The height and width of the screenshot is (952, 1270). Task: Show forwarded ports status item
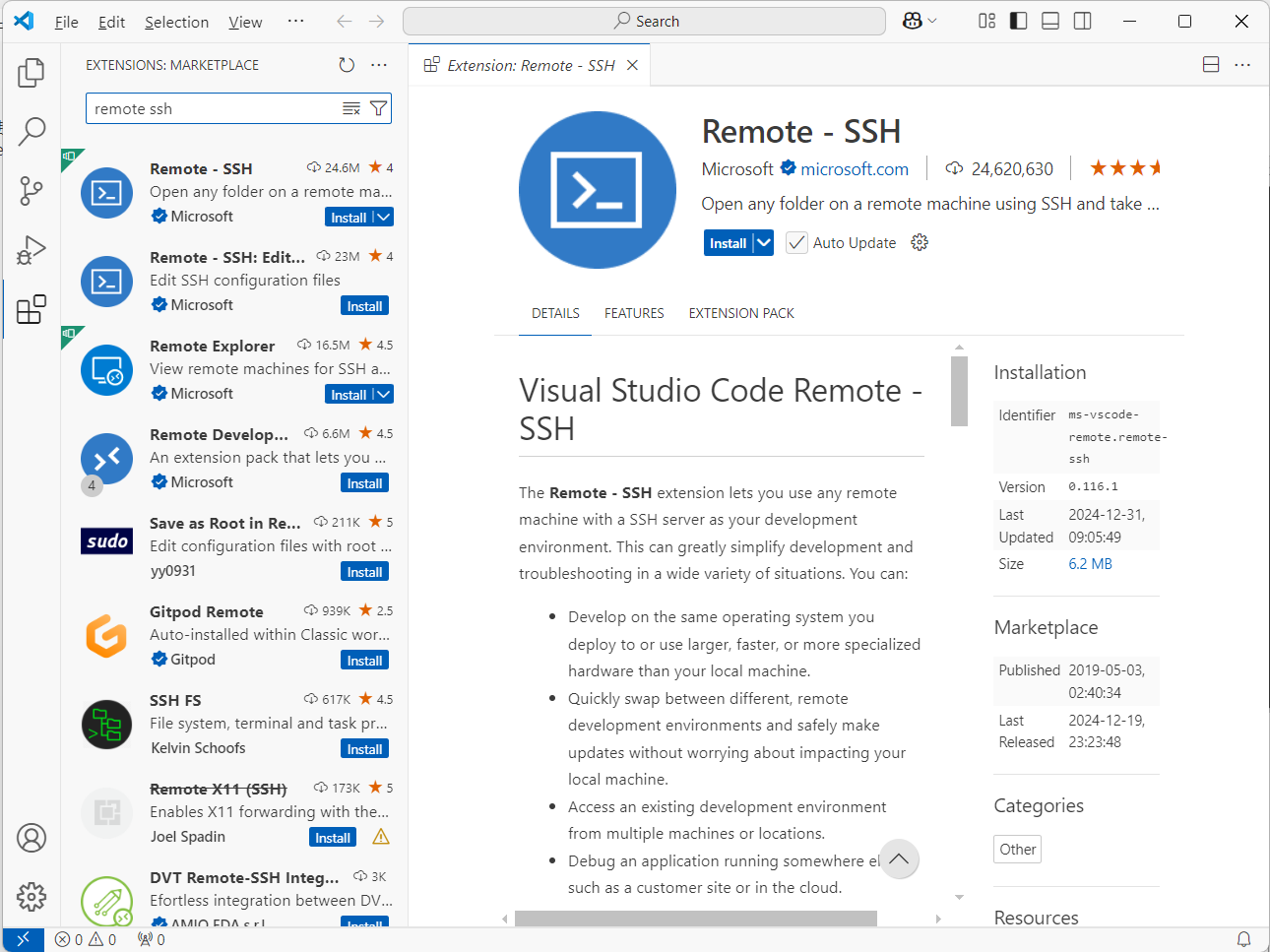(152, 939)
